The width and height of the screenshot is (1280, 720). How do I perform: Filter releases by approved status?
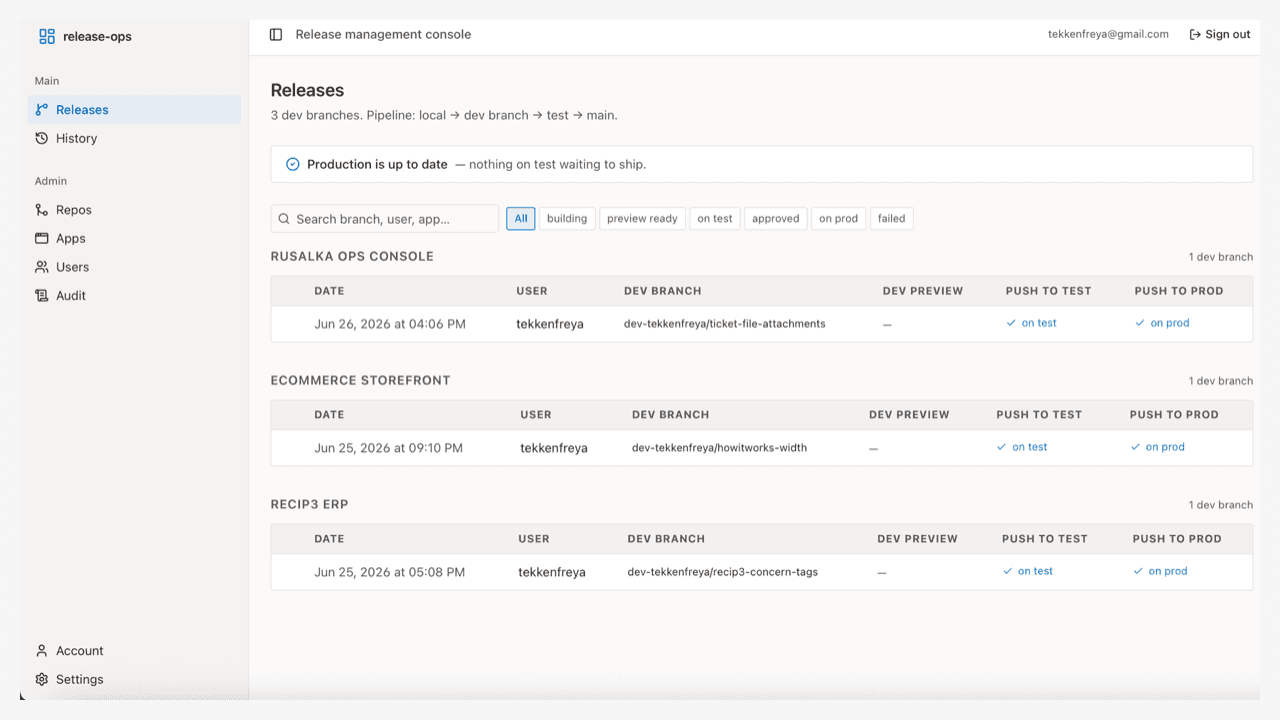(x=776, y=218)
